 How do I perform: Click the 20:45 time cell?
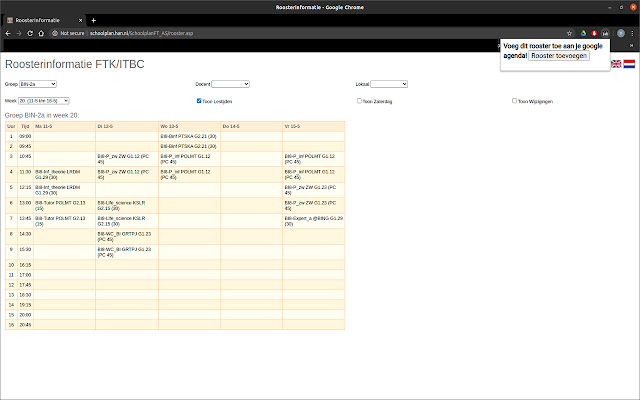coord(25,325)
